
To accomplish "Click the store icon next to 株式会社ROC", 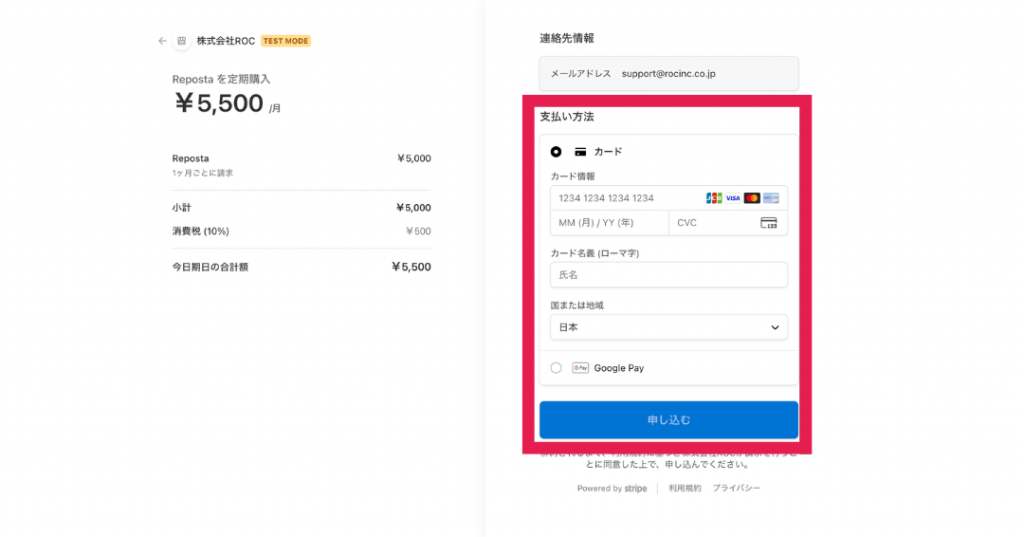I will tap(181, 41).
